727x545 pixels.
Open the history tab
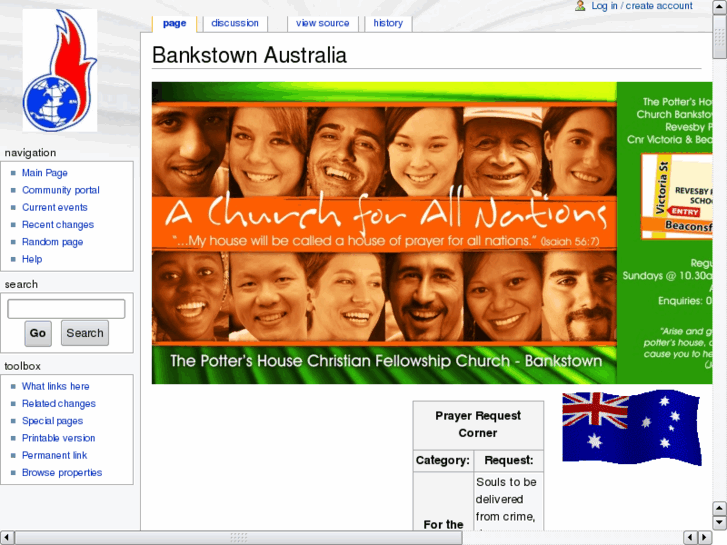(388, 23)
